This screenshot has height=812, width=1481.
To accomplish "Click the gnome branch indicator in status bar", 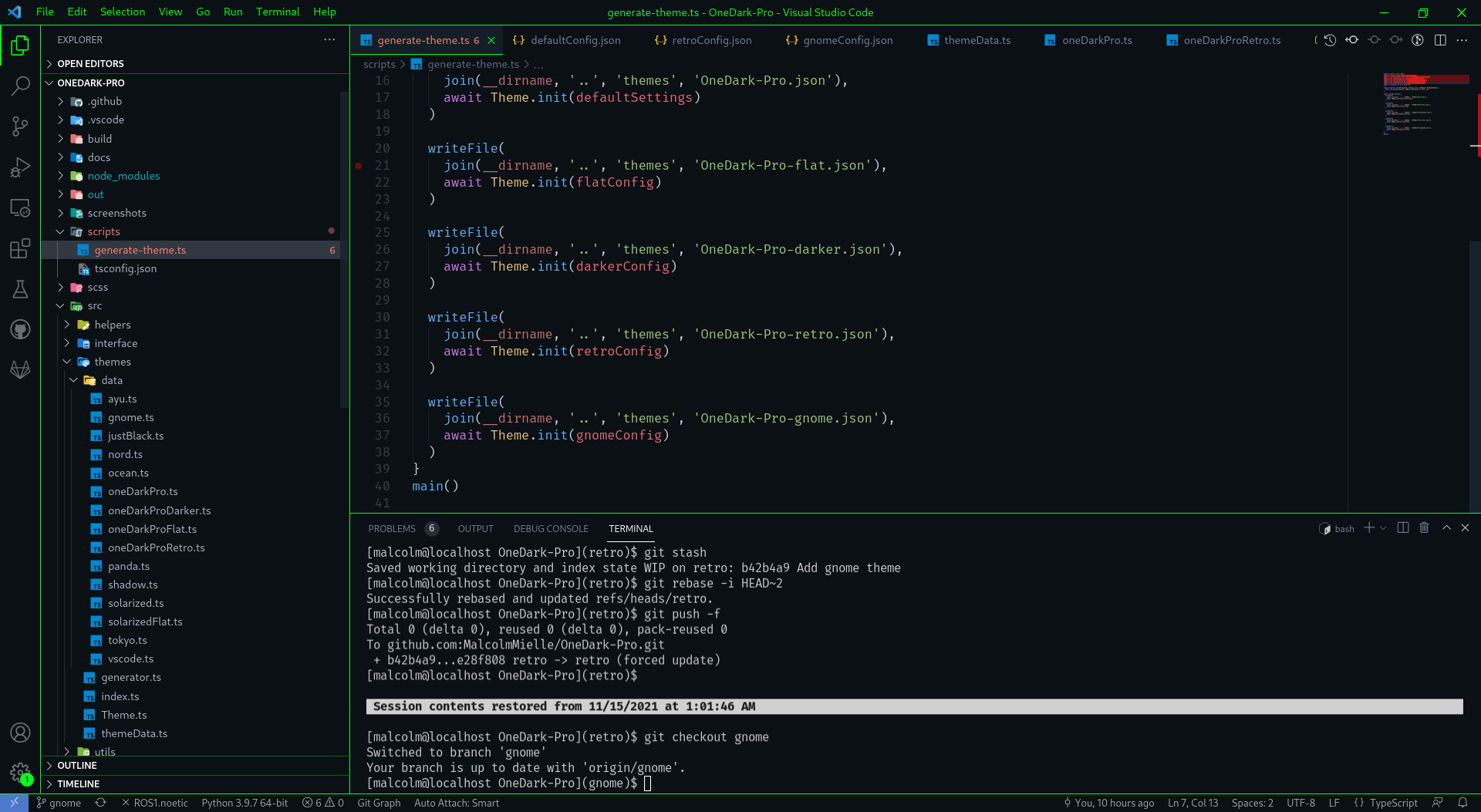I will point(59,802).
